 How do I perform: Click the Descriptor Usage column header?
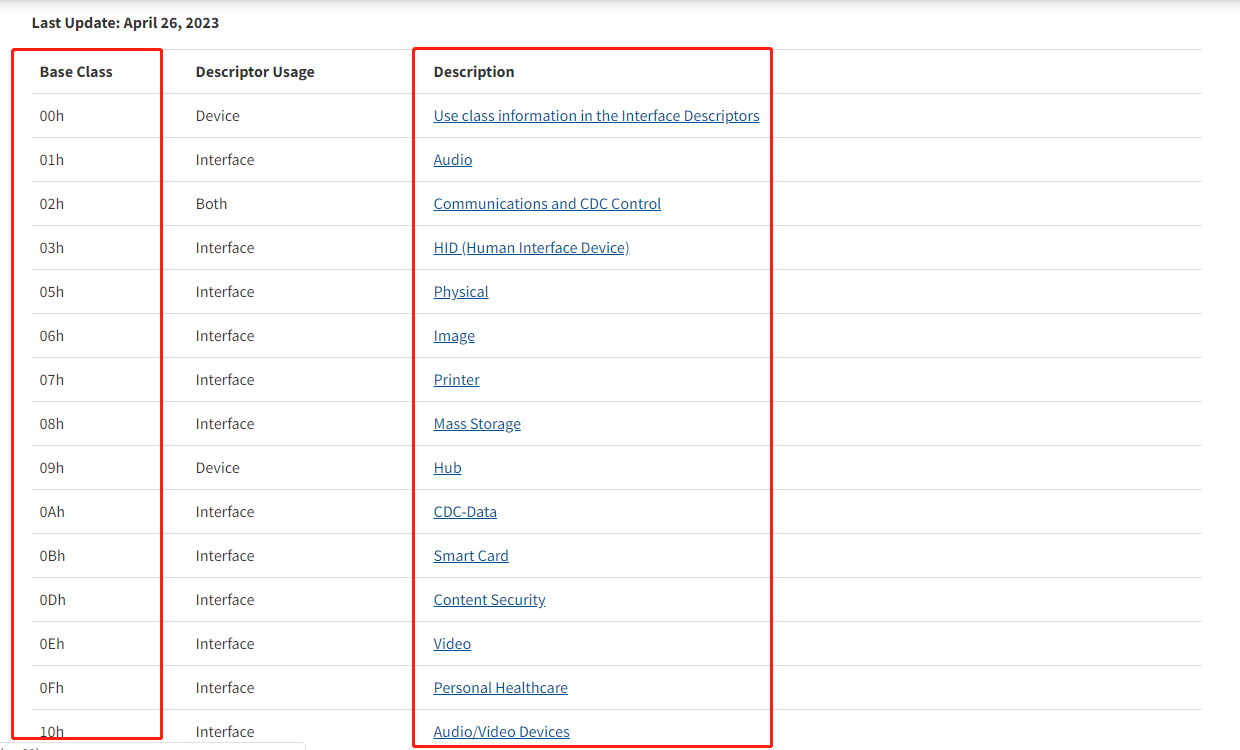pyautogui.click(x=255, y=72)
